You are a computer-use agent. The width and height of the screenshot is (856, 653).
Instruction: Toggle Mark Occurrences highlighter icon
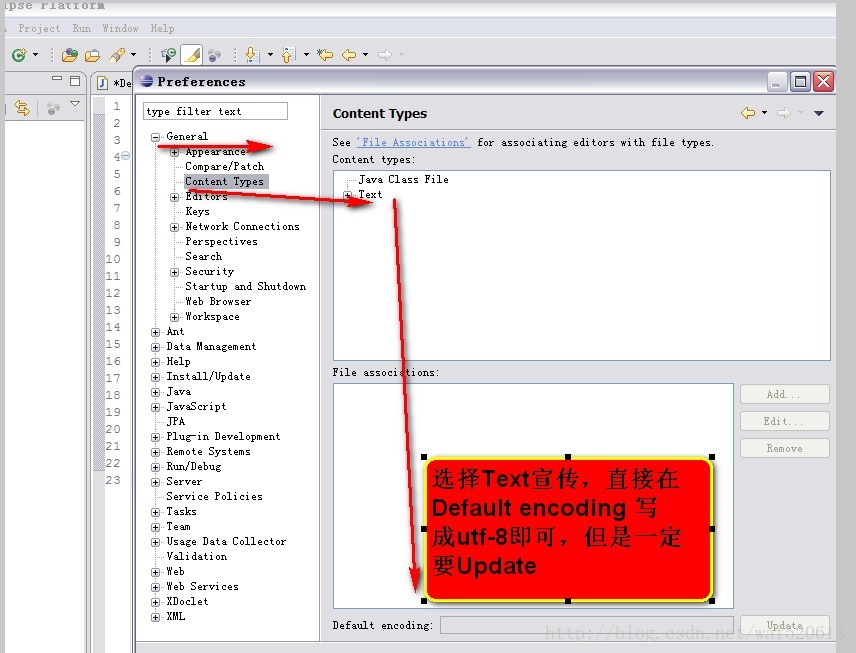(x=192, y=55)
